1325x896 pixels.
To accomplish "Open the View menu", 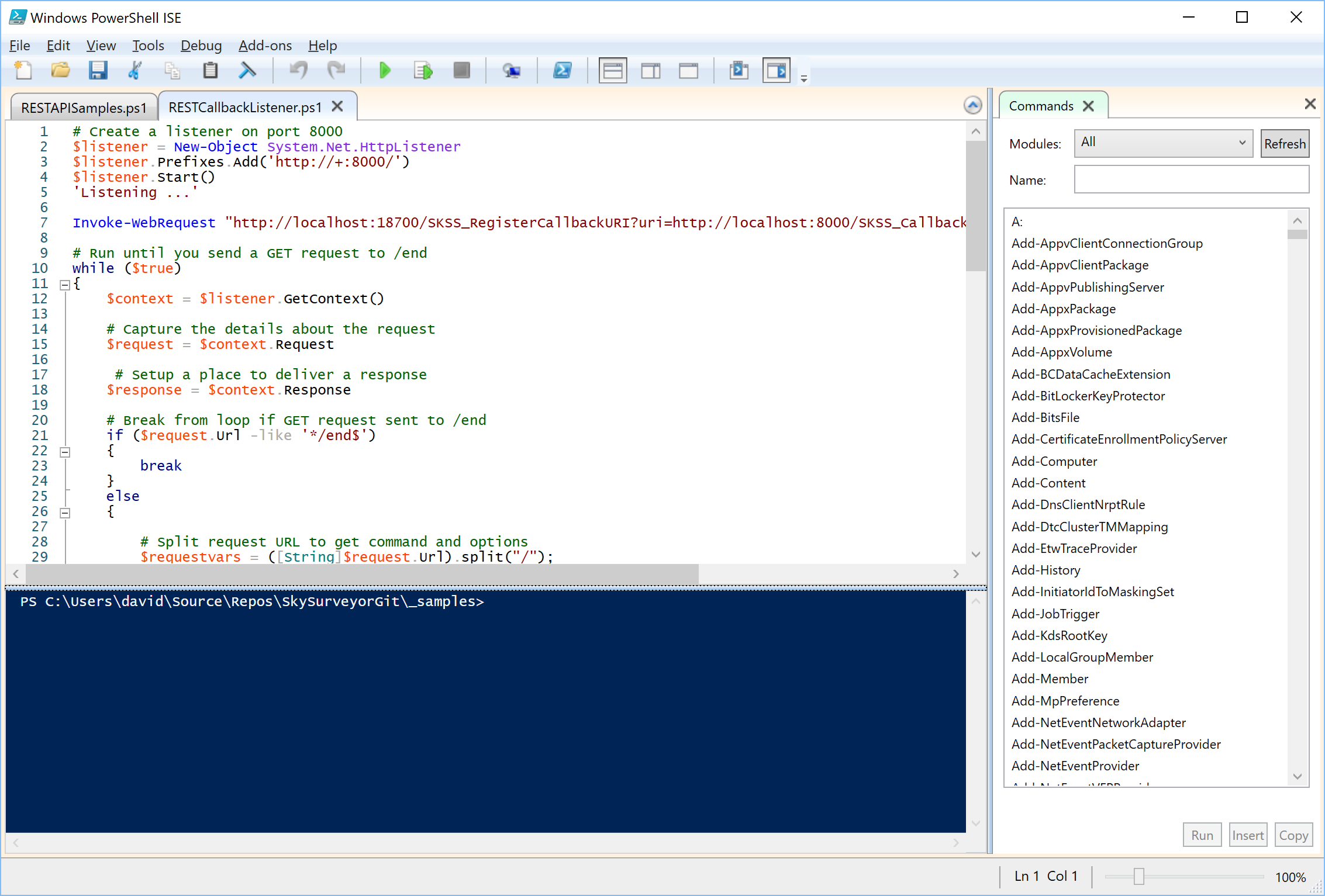I will (101, 46).
